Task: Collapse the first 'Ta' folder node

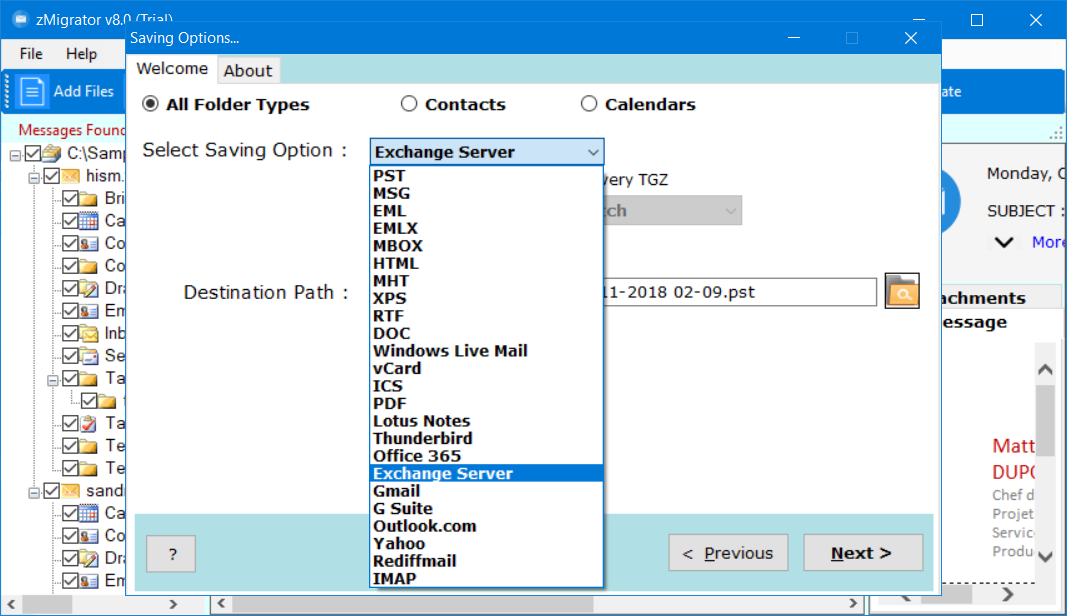Action: (52, 380)
